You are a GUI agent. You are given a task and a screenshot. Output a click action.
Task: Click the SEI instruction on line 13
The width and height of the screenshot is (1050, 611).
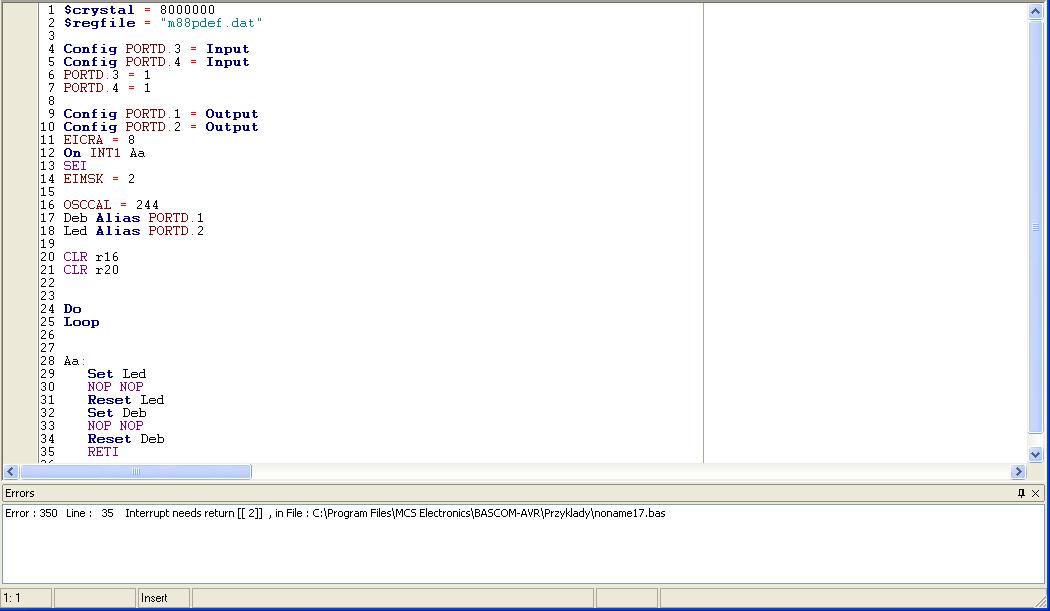click(x=75, y=165)
